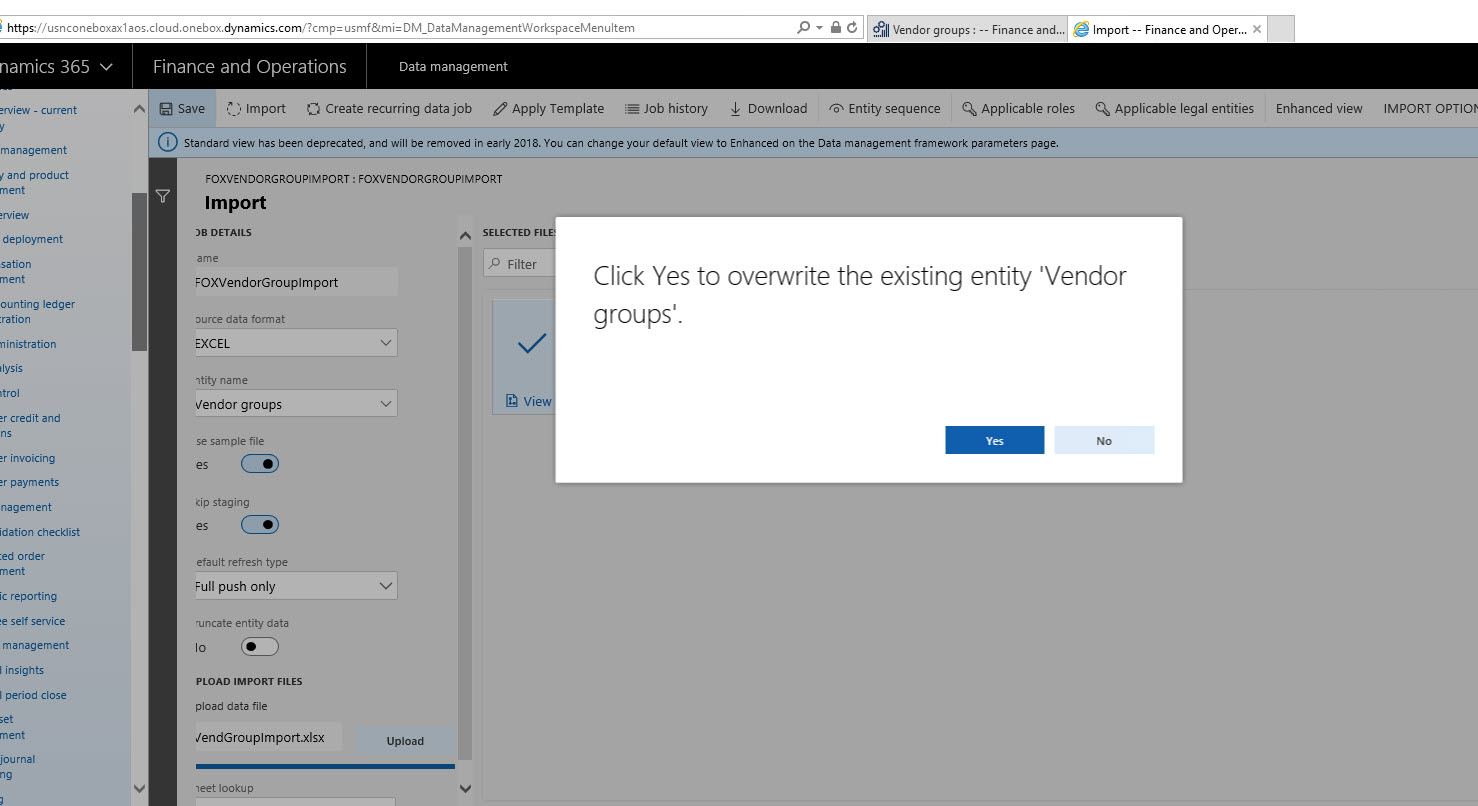Expand the Entity name dropdown
1478x806 pixels.
[383, 403]
